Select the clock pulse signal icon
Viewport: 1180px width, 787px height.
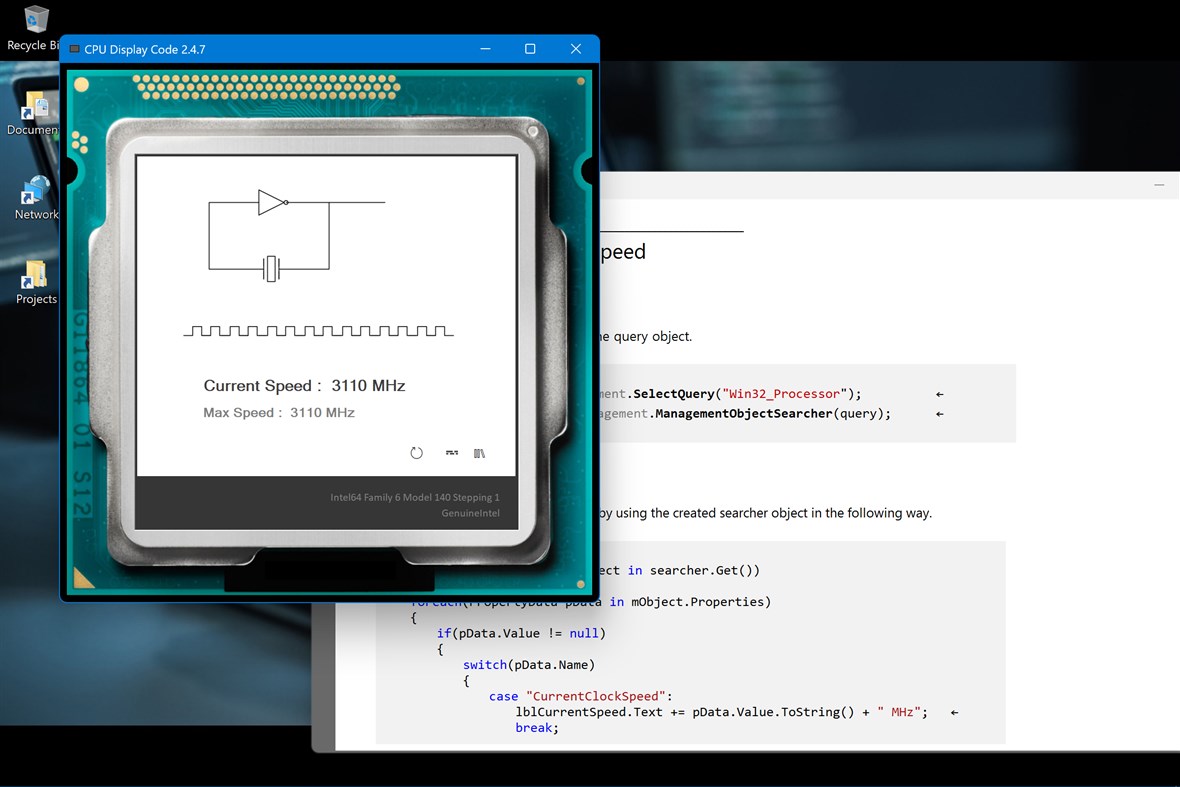451,452
